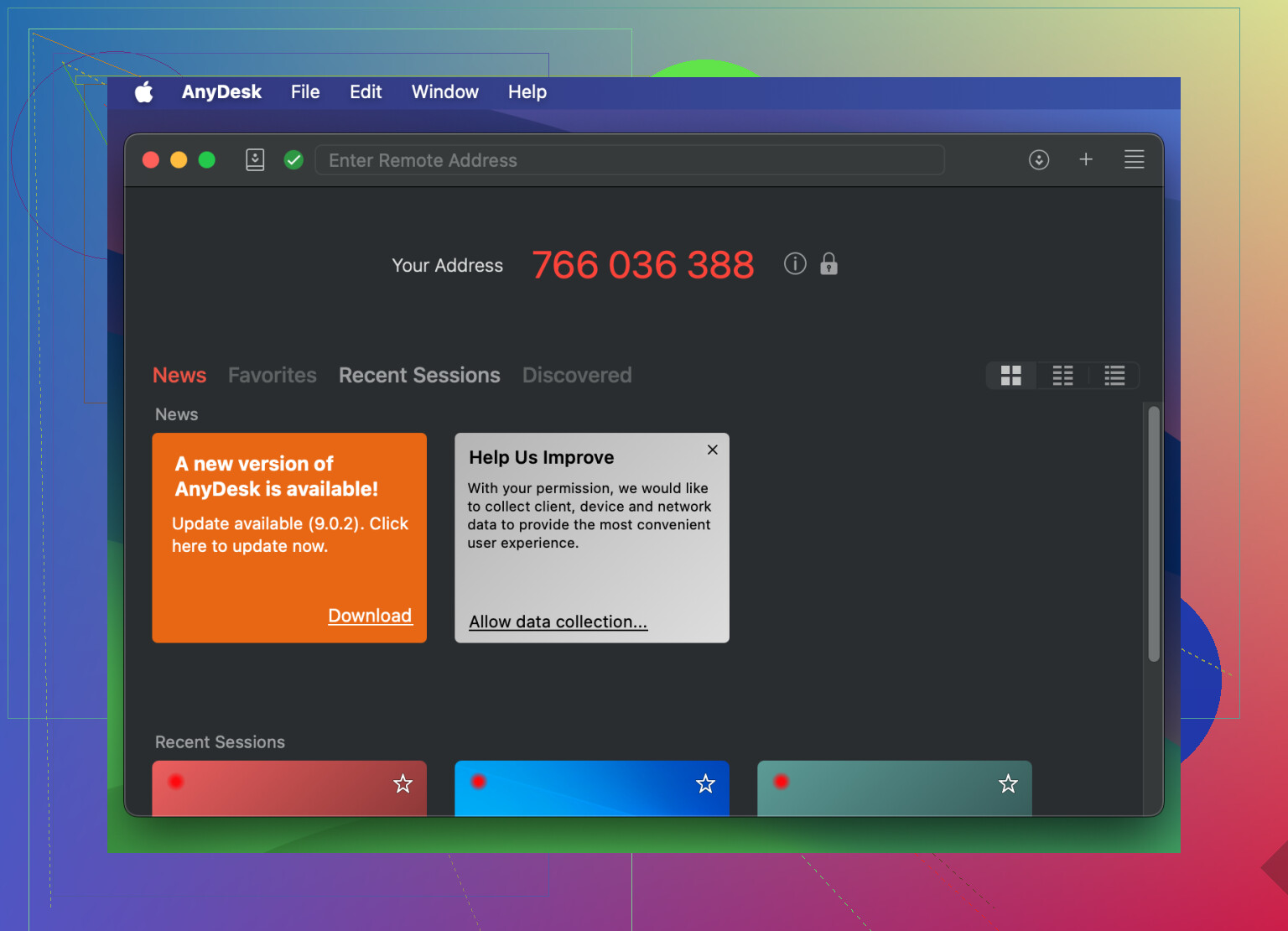Screen dimensions: 1288x931
Task: Open the Edit menu
Action: tap(366, 92)
